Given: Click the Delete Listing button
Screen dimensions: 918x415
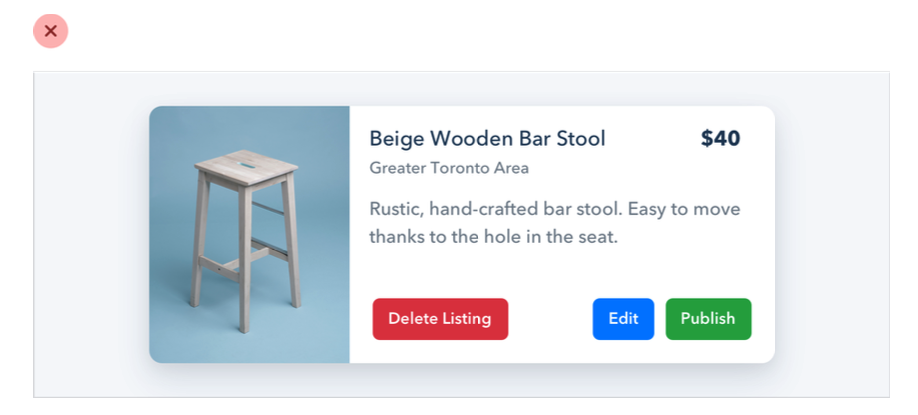Looking at the screenshot, I should 440,319.
